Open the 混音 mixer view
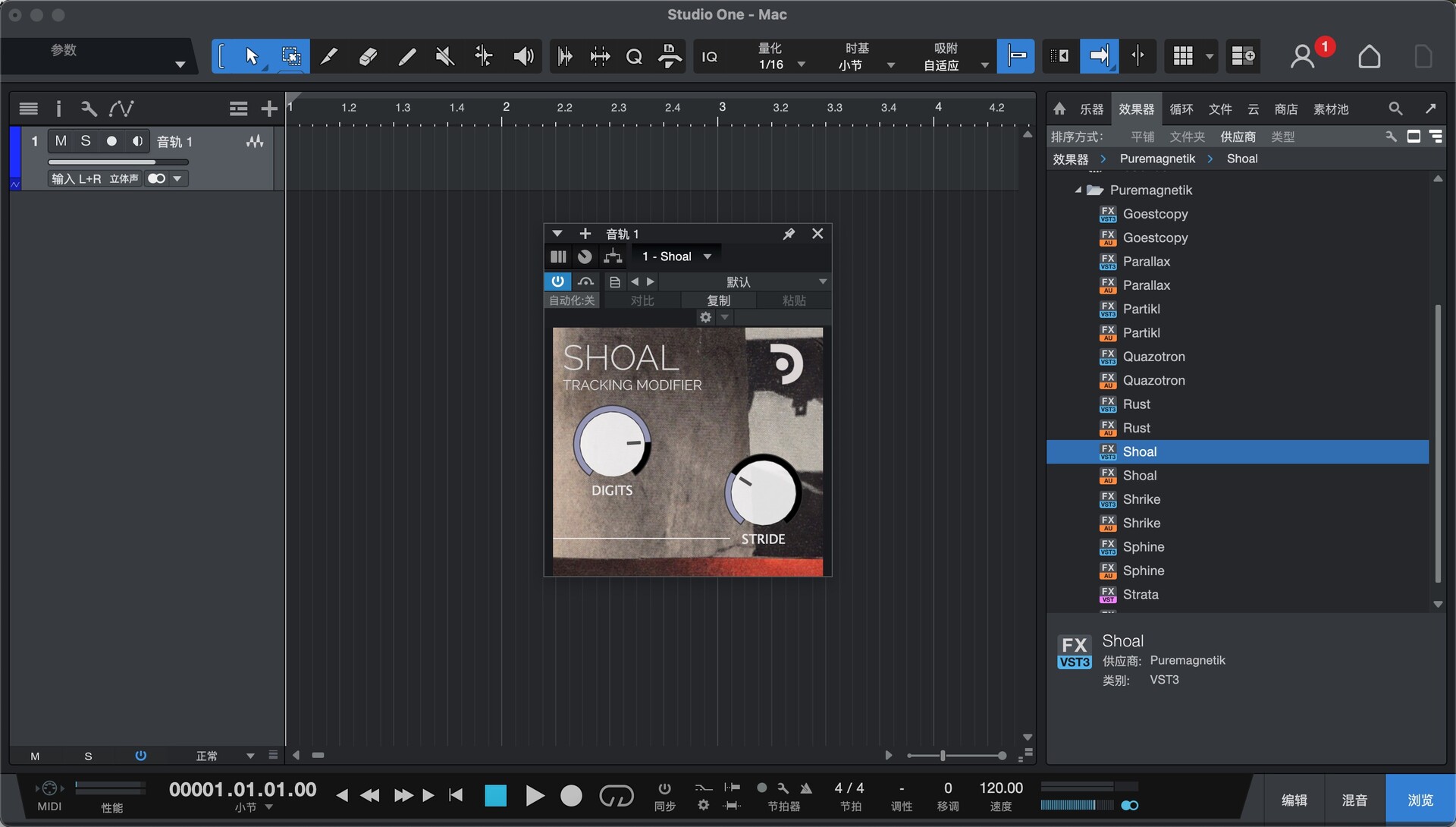 pyautogui.click(x=1354, y=800)
